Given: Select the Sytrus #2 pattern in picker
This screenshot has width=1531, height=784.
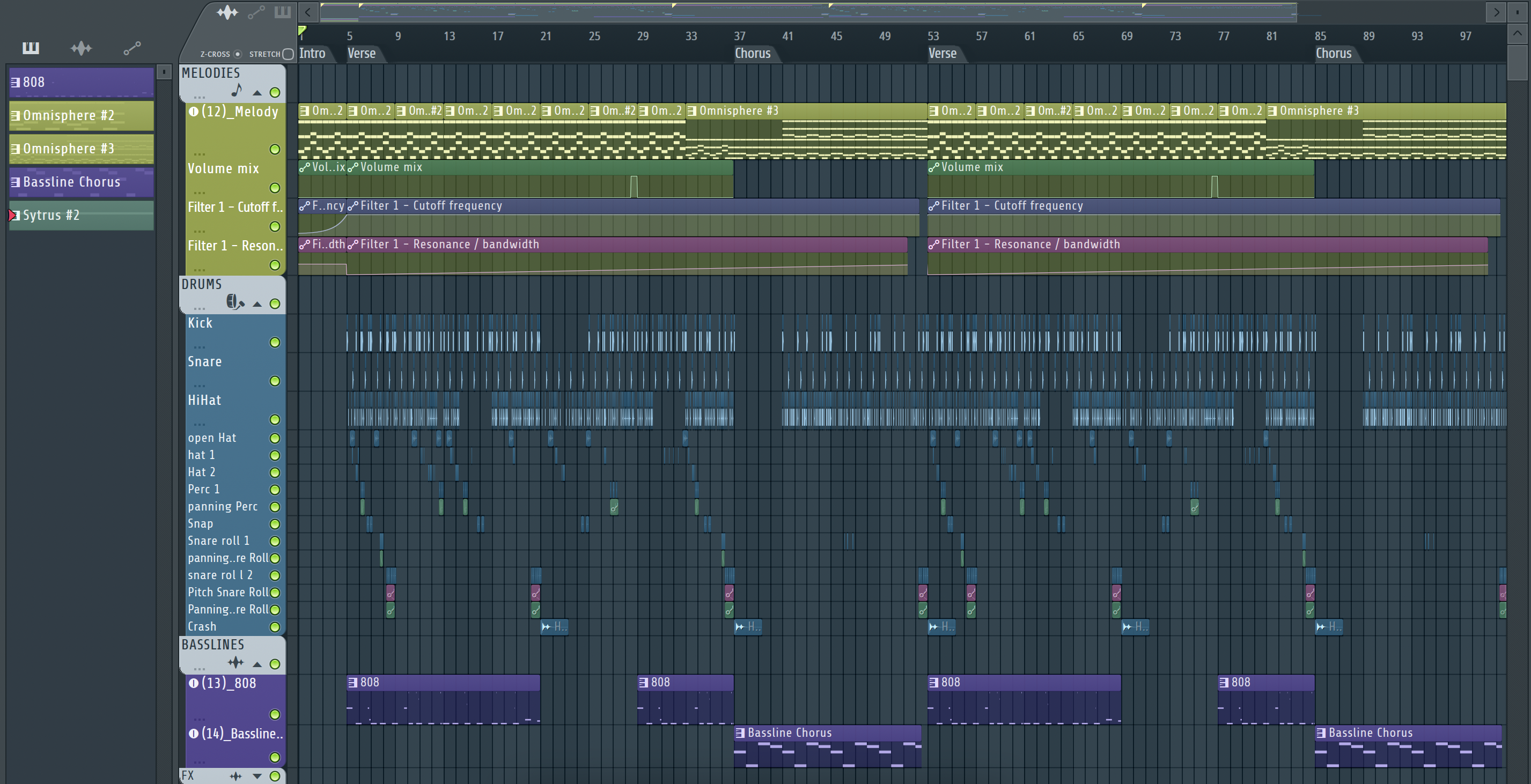Looking at the screenshot, I should (x=82, y=215).
